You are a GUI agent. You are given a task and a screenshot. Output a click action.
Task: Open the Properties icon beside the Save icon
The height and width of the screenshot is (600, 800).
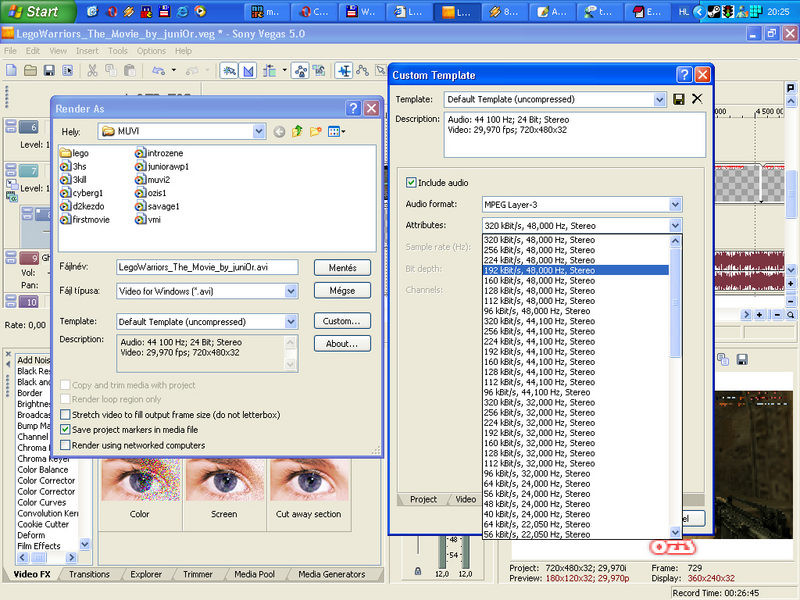[x=67, y=70]
